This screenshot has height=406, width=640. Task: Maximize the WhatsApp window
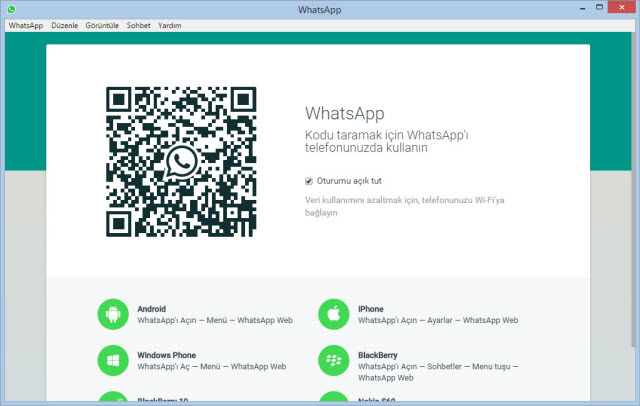(x=599, y=7)
